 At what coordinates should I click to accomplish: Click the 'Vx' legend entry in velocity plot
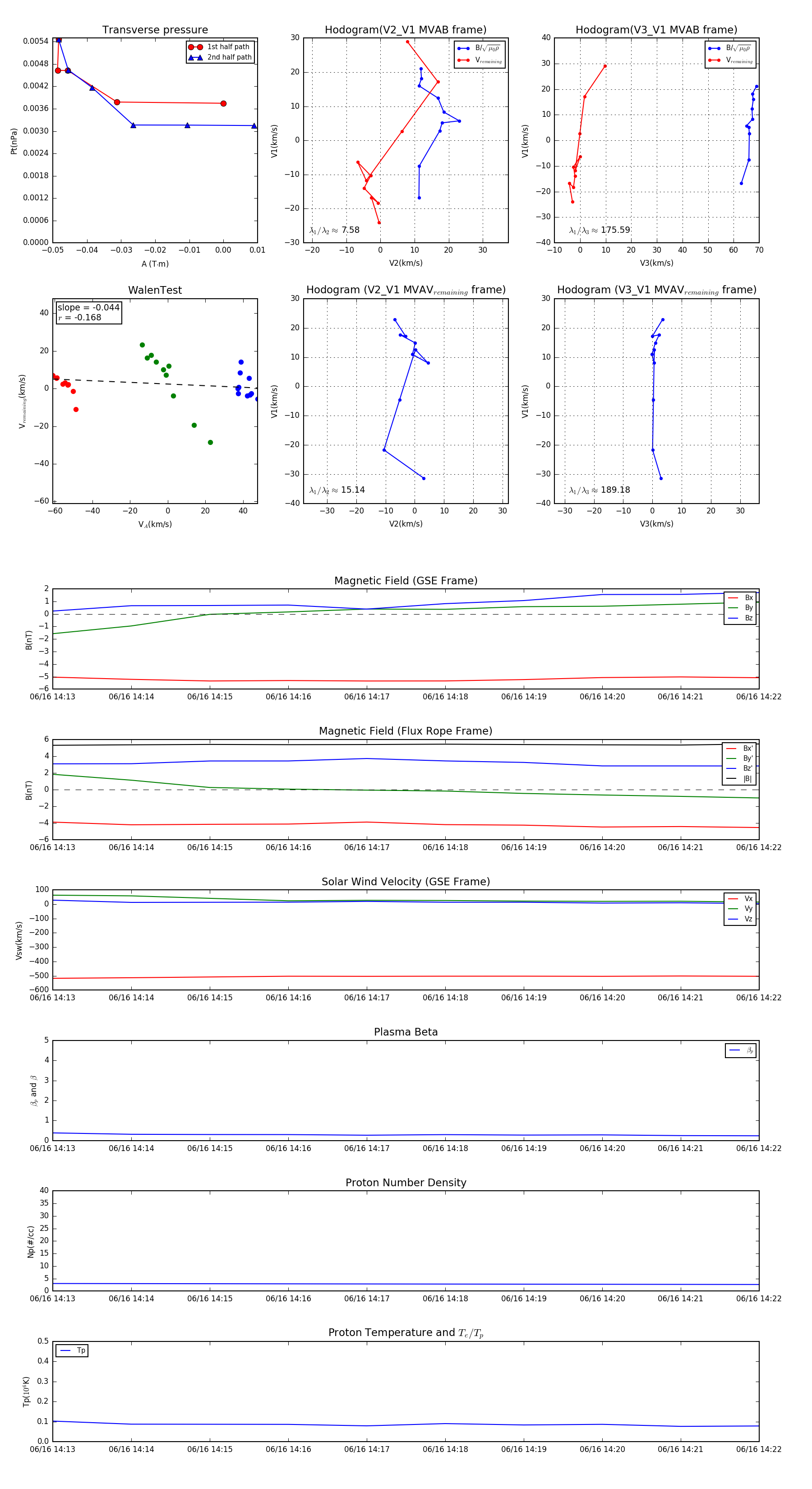[740, 899]
